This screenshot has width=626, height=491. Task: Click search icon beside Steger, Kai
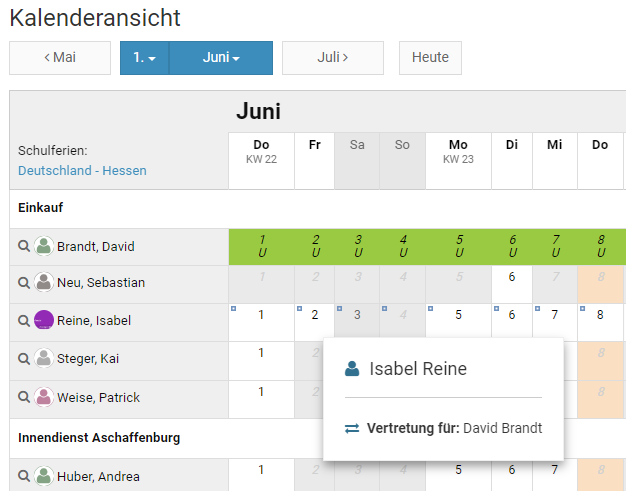click(x=24, y=358)
